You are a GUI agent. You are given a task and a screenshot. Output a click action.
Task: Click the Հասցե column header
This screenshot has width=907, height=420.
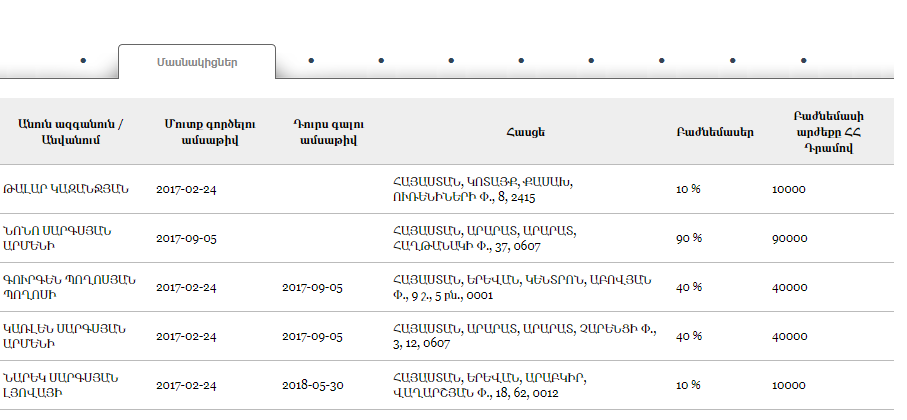(525, 132)
